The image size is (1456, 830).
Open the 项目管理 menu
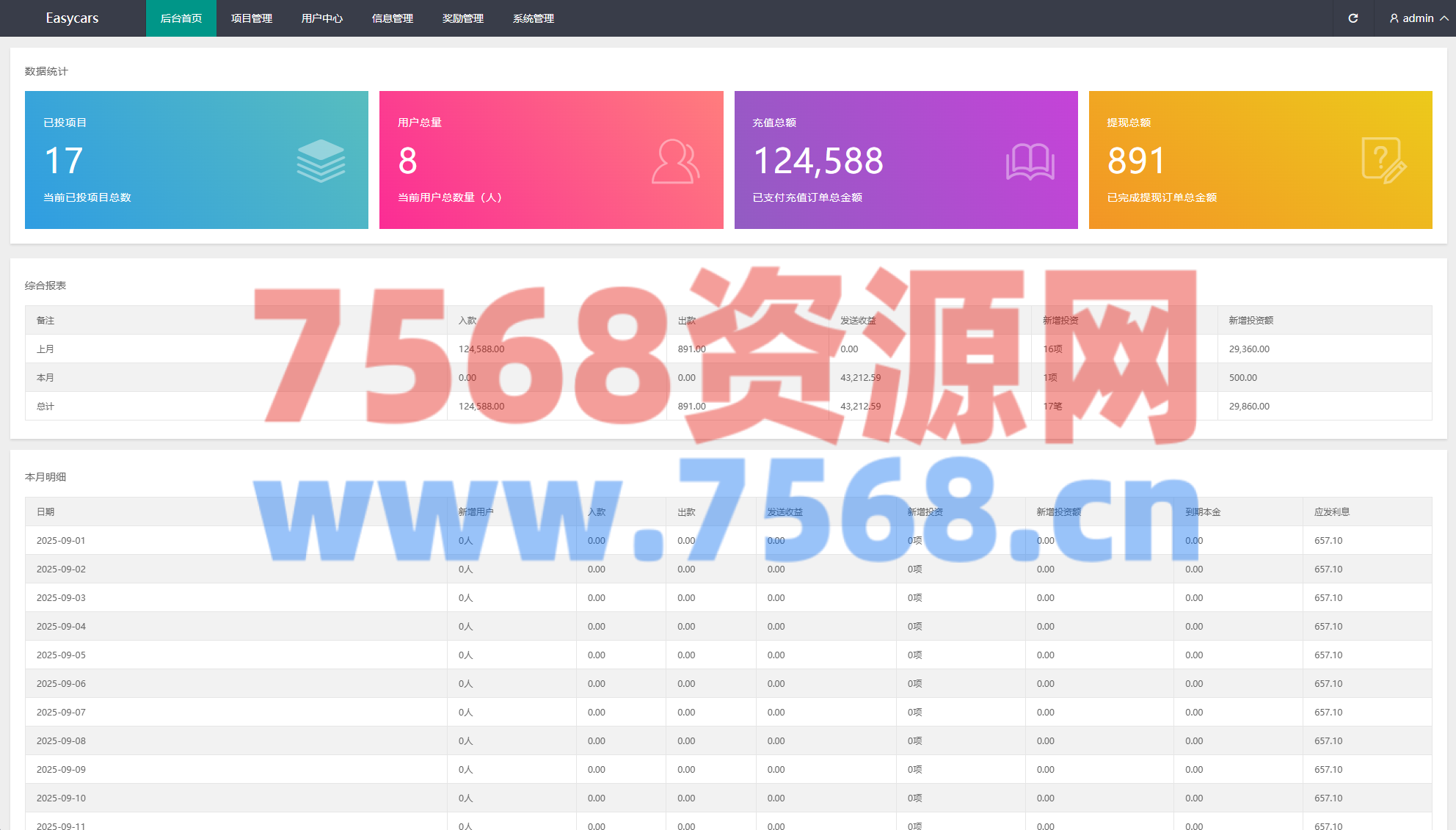click(252, 18)
